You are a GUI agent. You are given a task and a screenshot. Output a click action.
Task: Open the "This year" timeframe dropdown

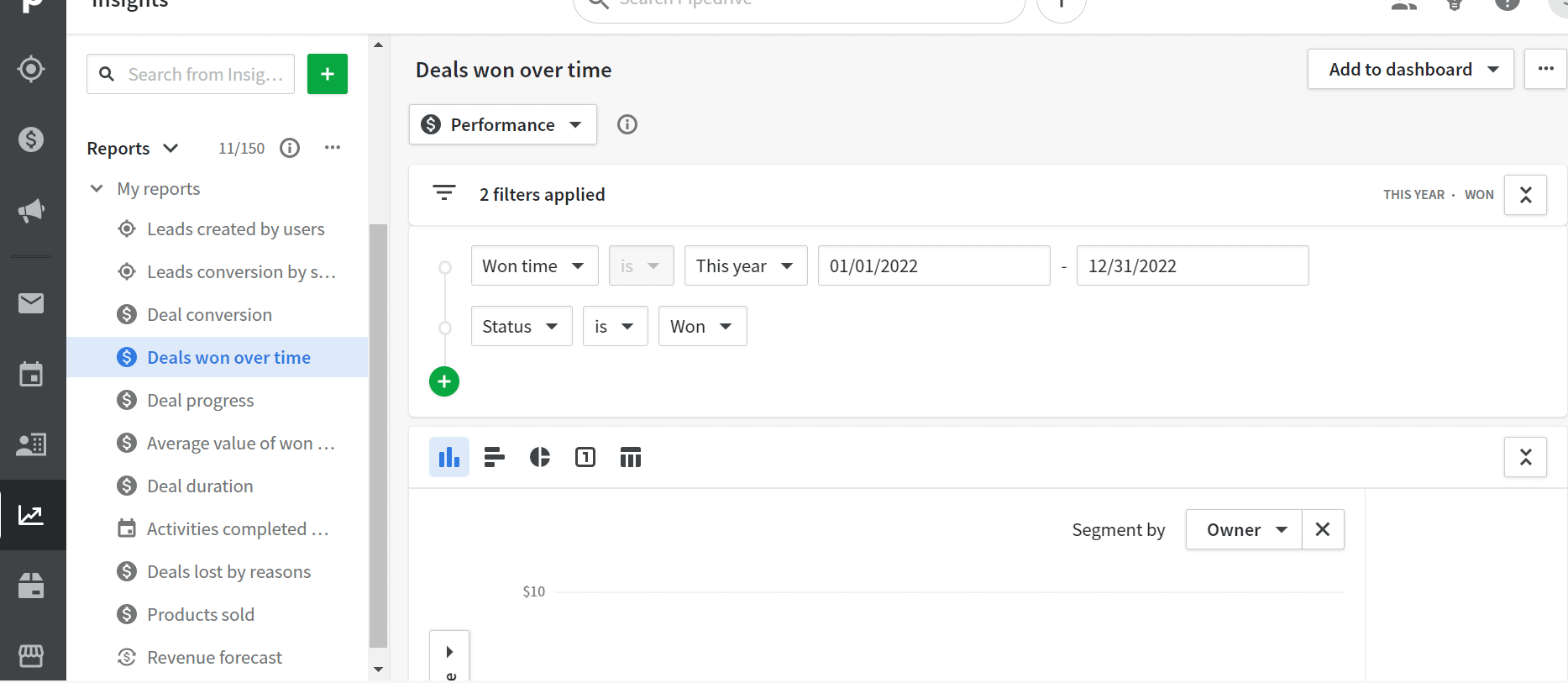(x=745, y=265)
